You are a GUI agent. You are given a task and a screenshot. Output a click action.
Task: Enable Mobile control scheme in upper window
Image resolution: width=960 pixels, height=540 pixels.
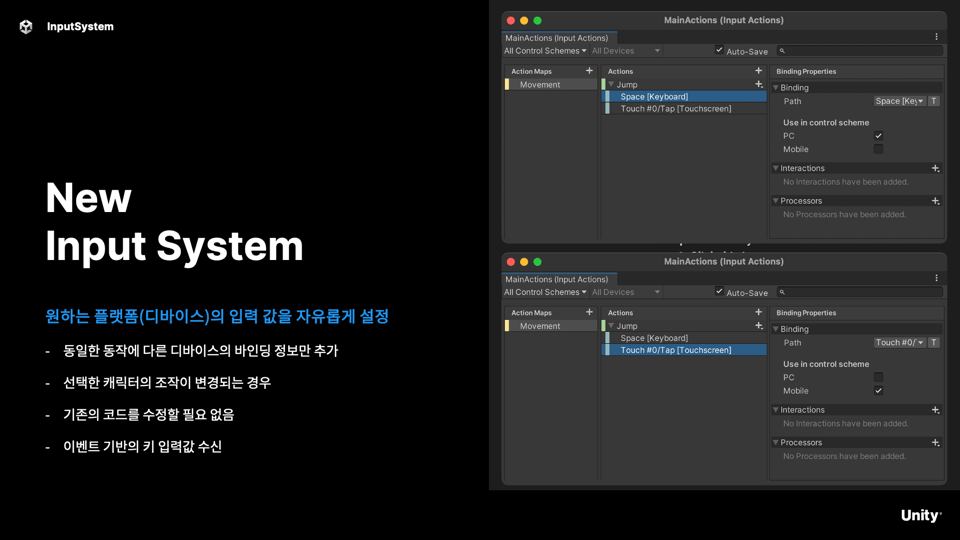879,149
